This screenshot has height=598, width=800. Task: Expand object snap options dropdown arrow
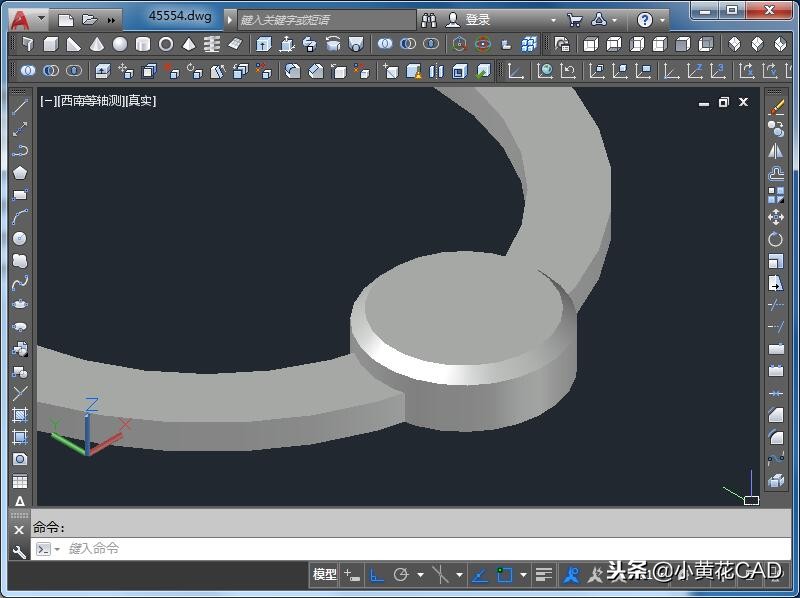pos(523,575)
